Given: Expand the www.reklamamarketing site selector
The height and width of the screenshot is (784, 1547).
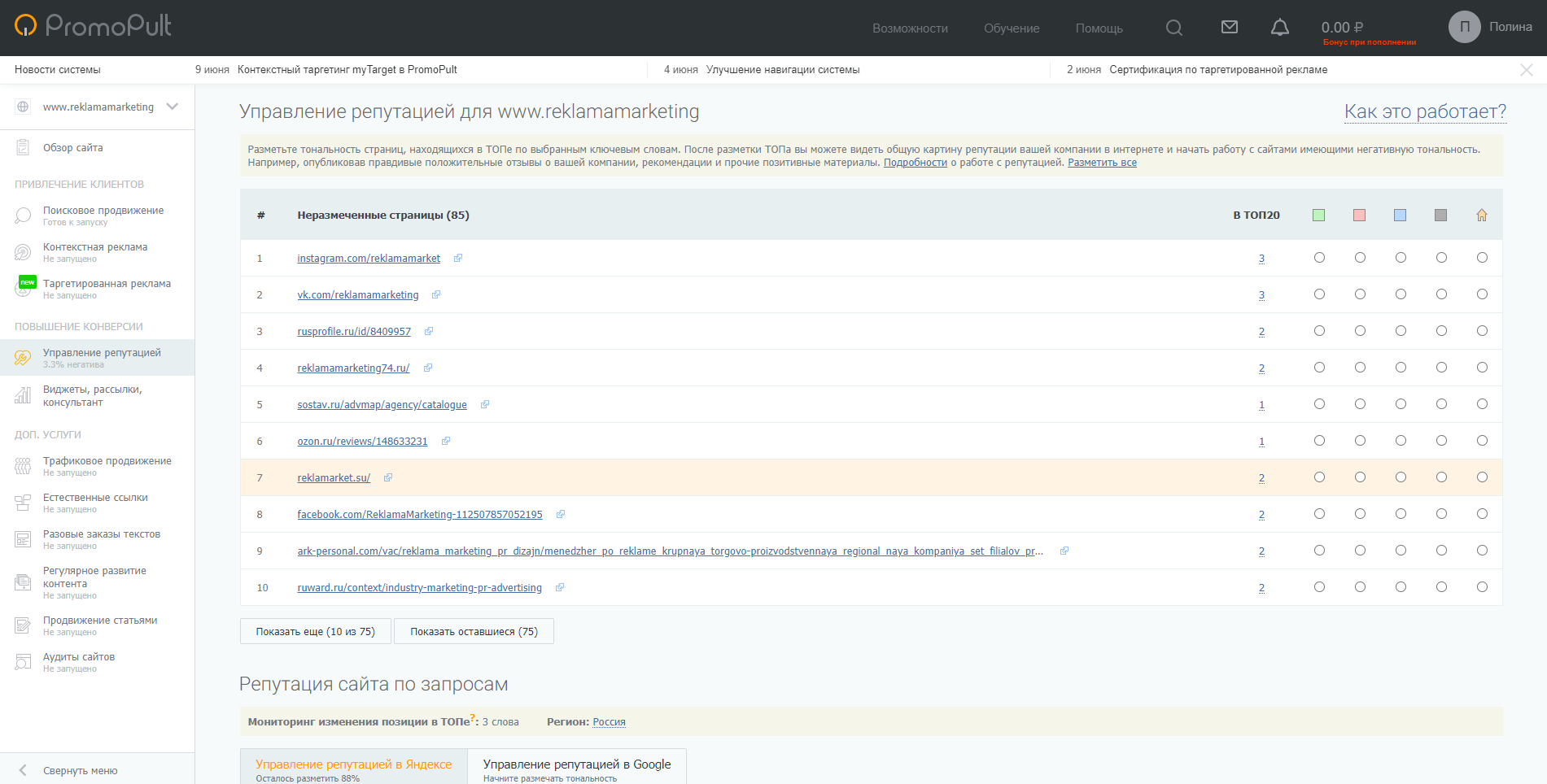Looking at the screenshot, I should (172, 107).
